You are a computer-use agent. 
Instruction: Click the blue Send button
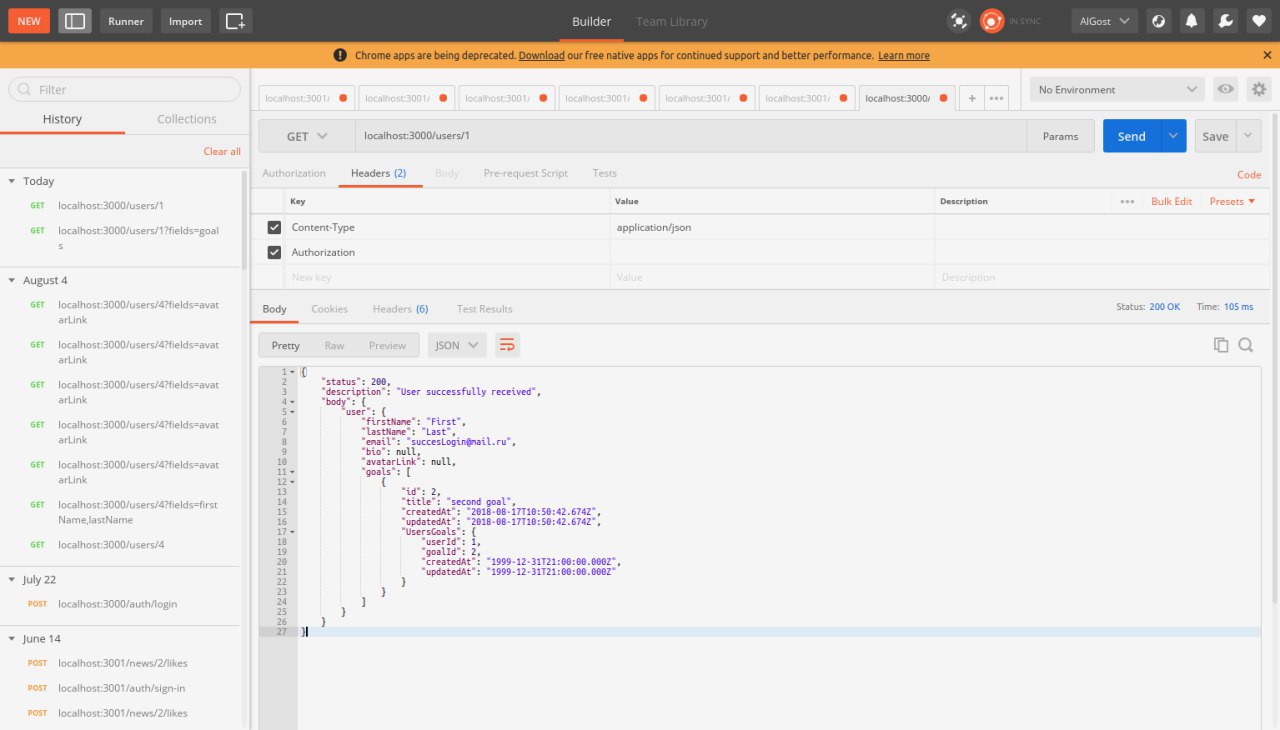click(1131, 137)
